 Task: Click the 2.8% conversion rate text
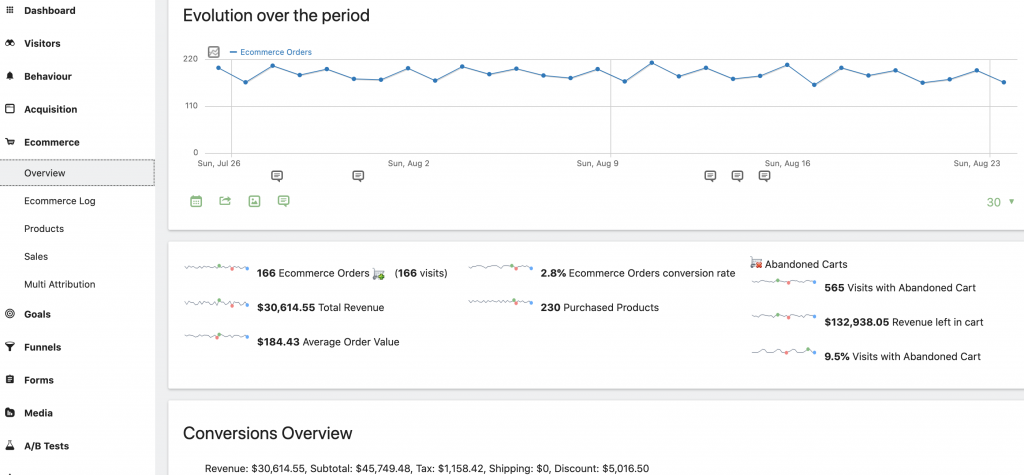[638, 273]
